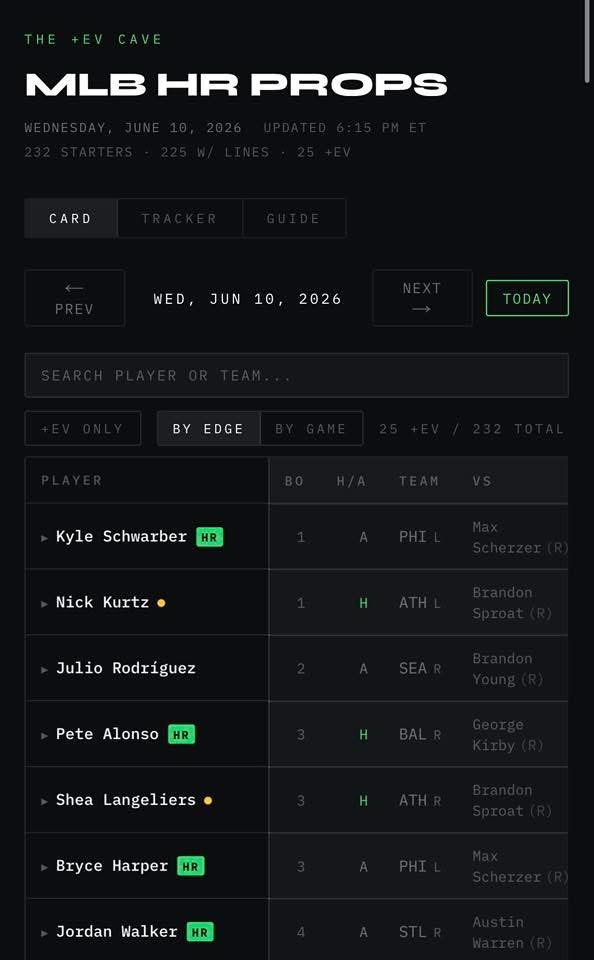The image size is (594, 960).
Task: Click the HR badge next to Kyle Schwarber
Action: pos(209,537)
